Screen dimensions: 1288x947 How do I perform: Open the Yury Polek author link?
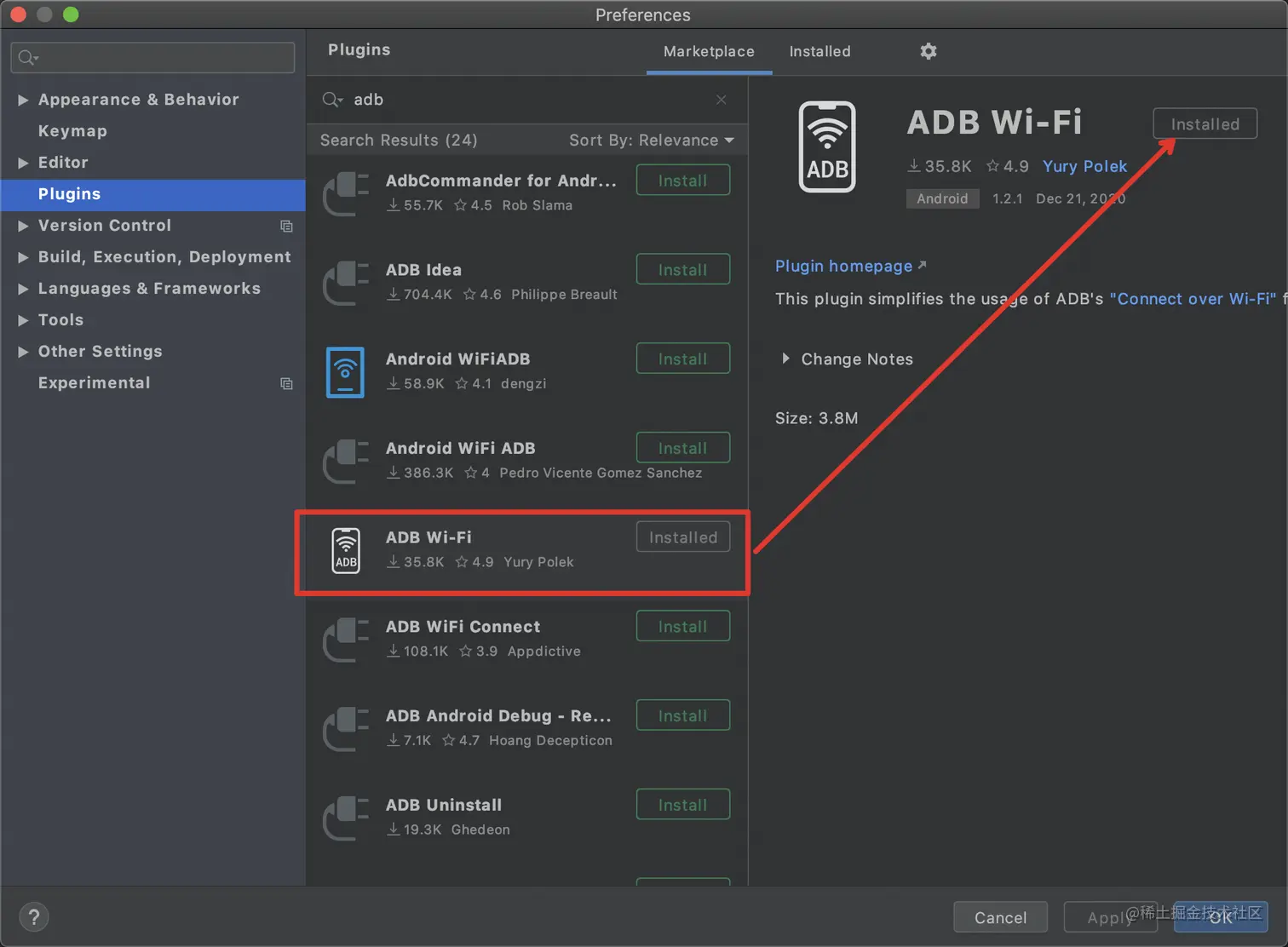pyautogui.click(x=1084, y=166)
